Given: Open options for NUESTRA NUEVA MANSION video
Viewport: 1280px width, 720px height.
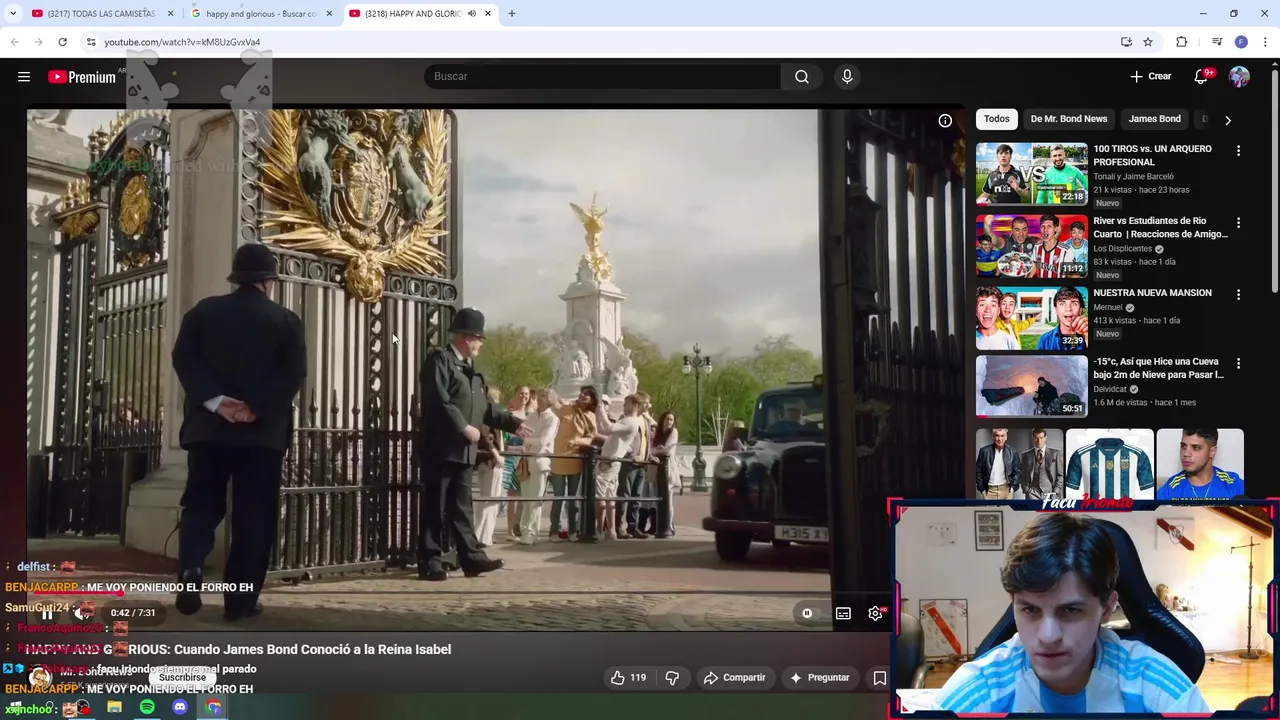Looking at the screenshot, I should [1238, 295].
